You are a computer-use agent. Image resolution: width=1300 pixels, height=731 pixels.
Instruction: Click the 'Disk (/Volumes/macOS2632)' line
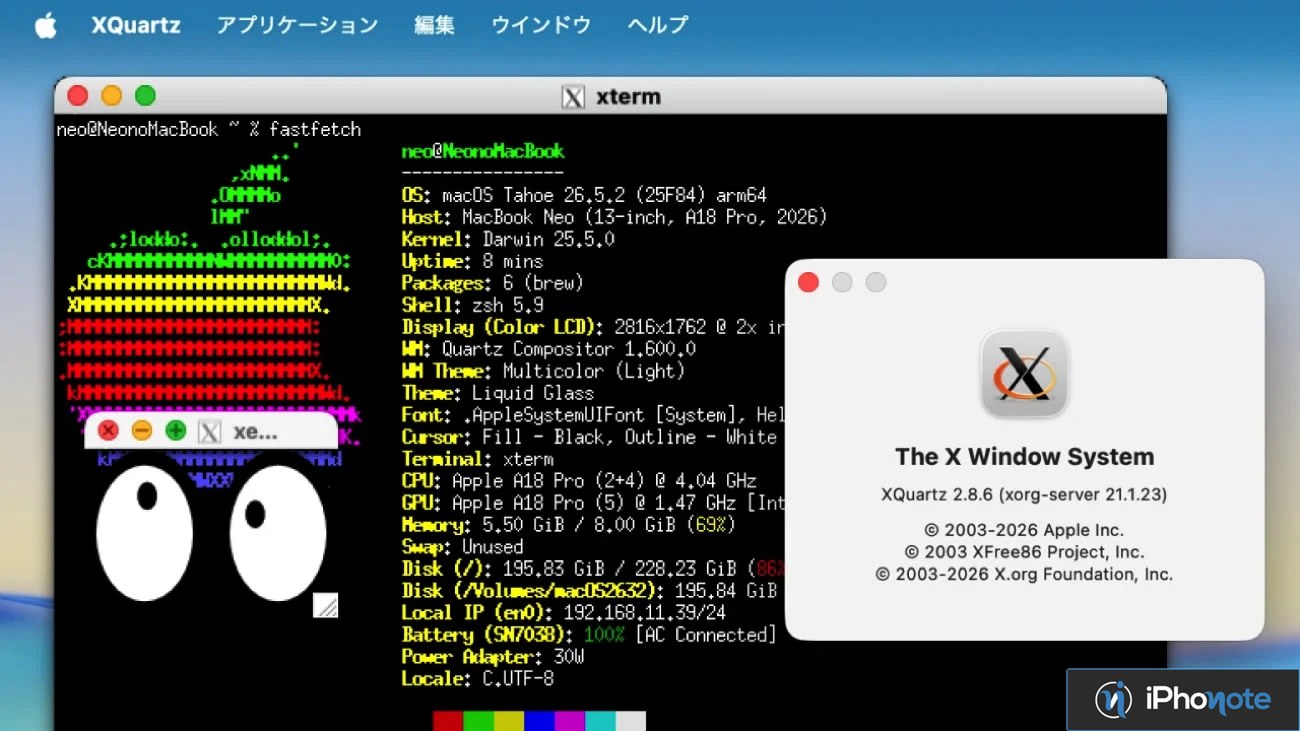(x=590, y=591)
